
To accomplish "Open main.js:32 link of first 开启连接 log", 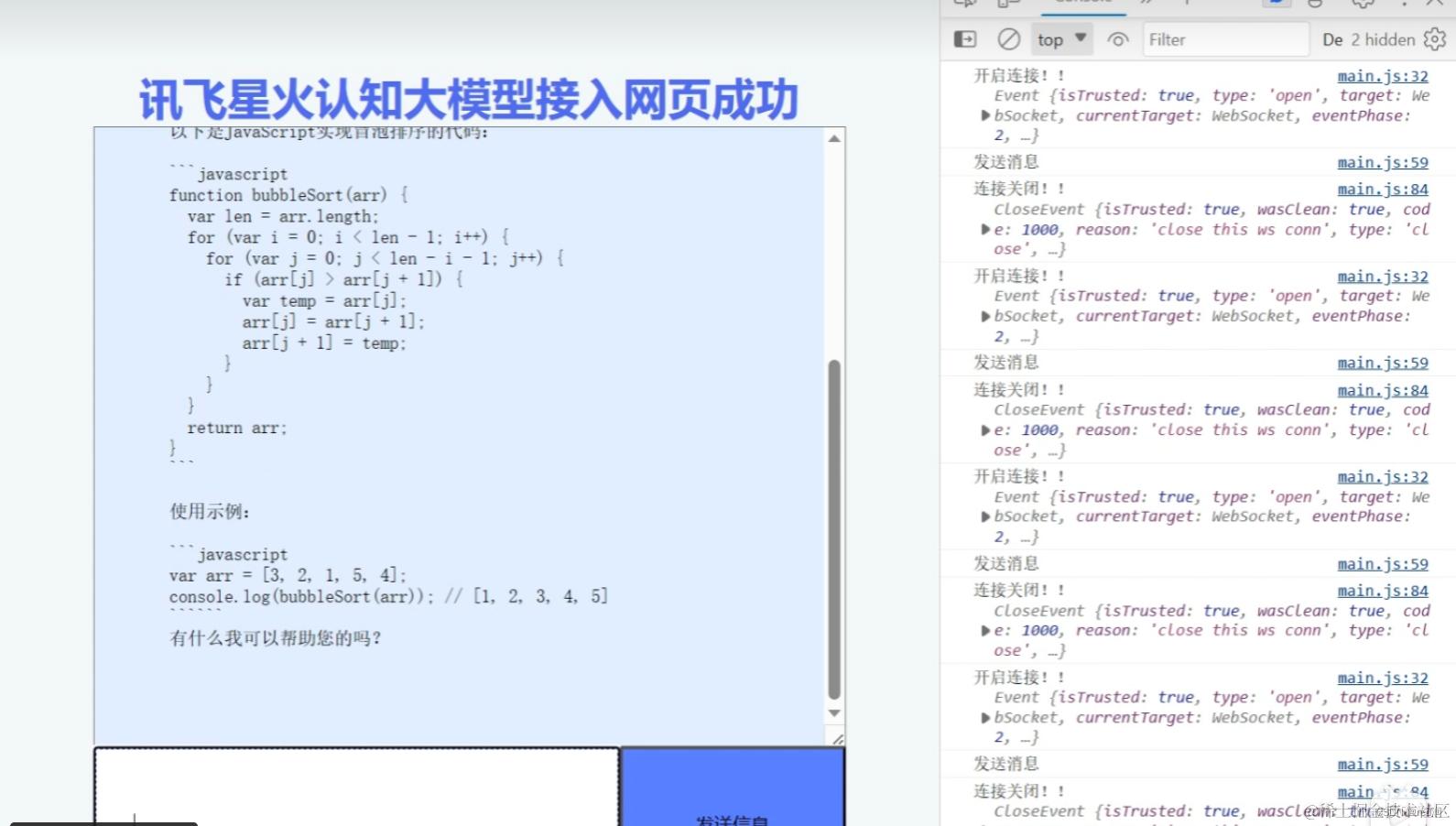I will pyautogui.click(x=1383, y=76).
